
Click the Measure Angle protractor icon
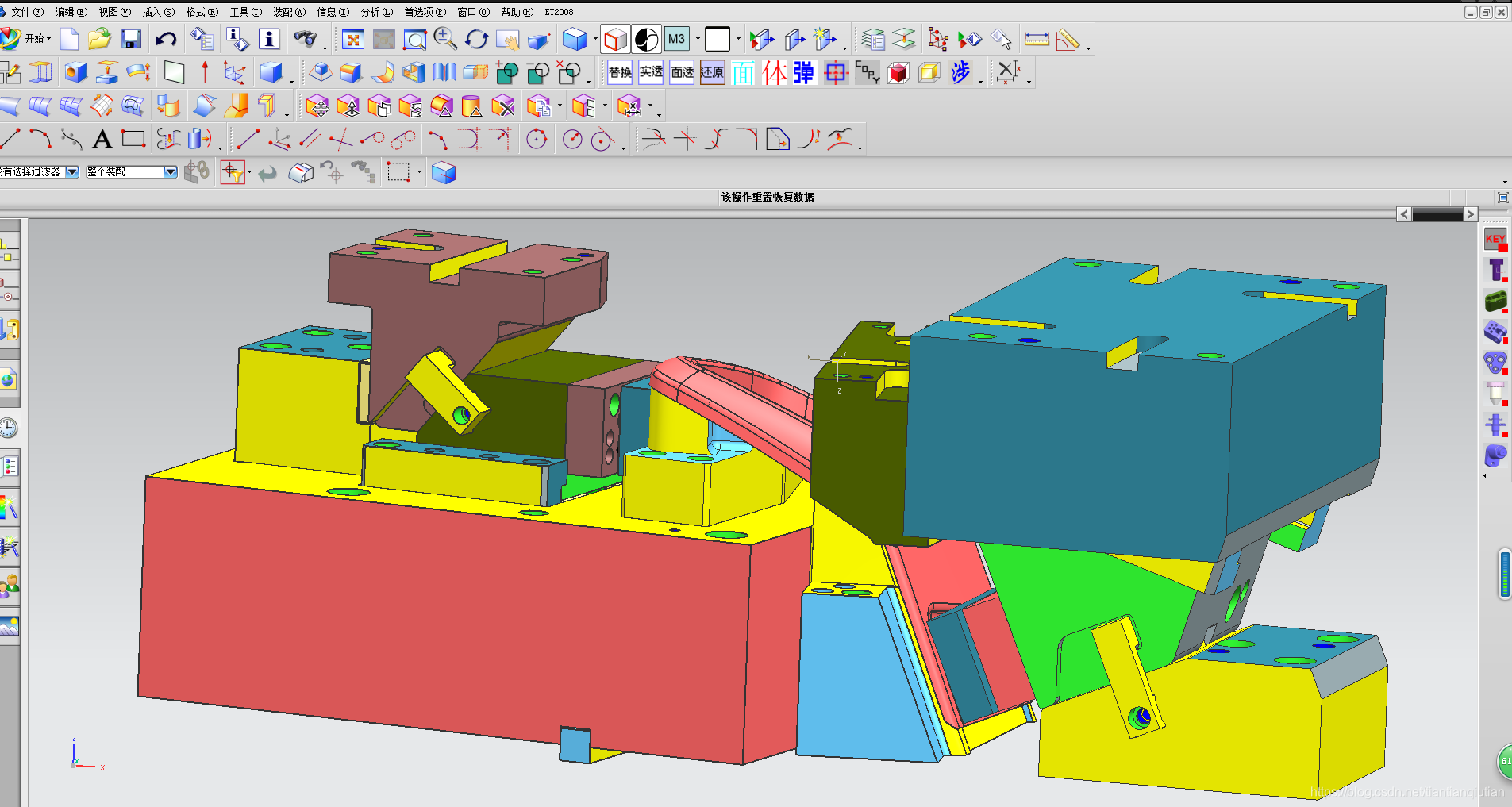[x=1068, y=39]
